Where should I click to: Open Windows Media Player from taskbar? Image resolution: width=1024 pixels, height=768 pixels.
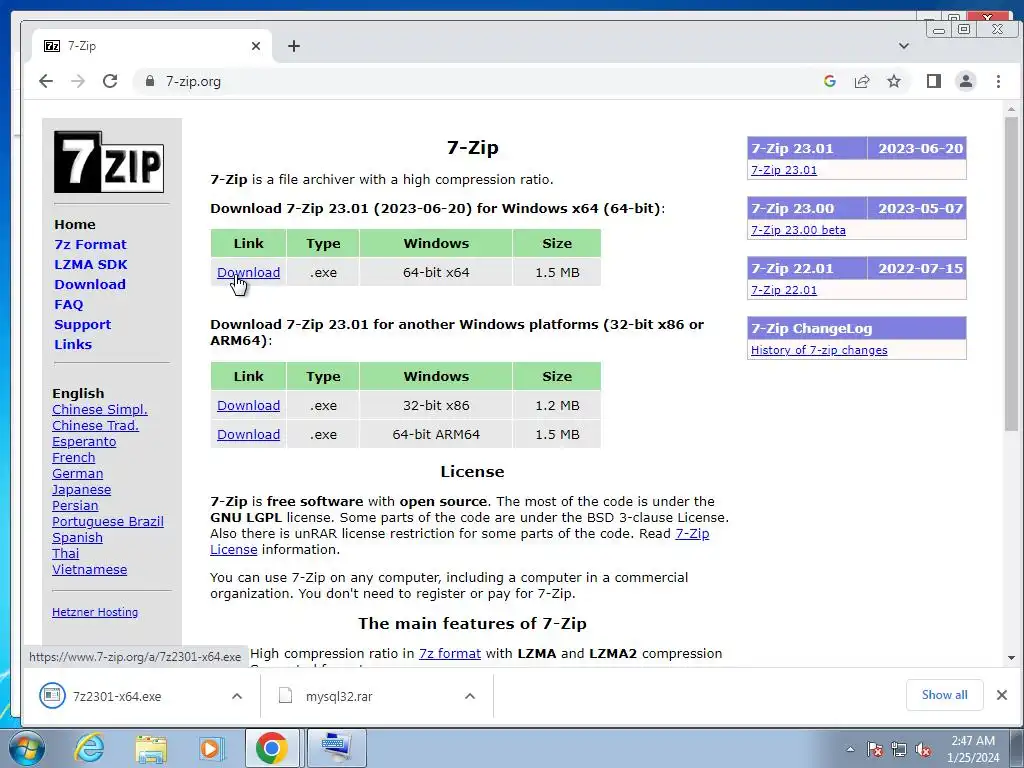[x=210, y=748]
